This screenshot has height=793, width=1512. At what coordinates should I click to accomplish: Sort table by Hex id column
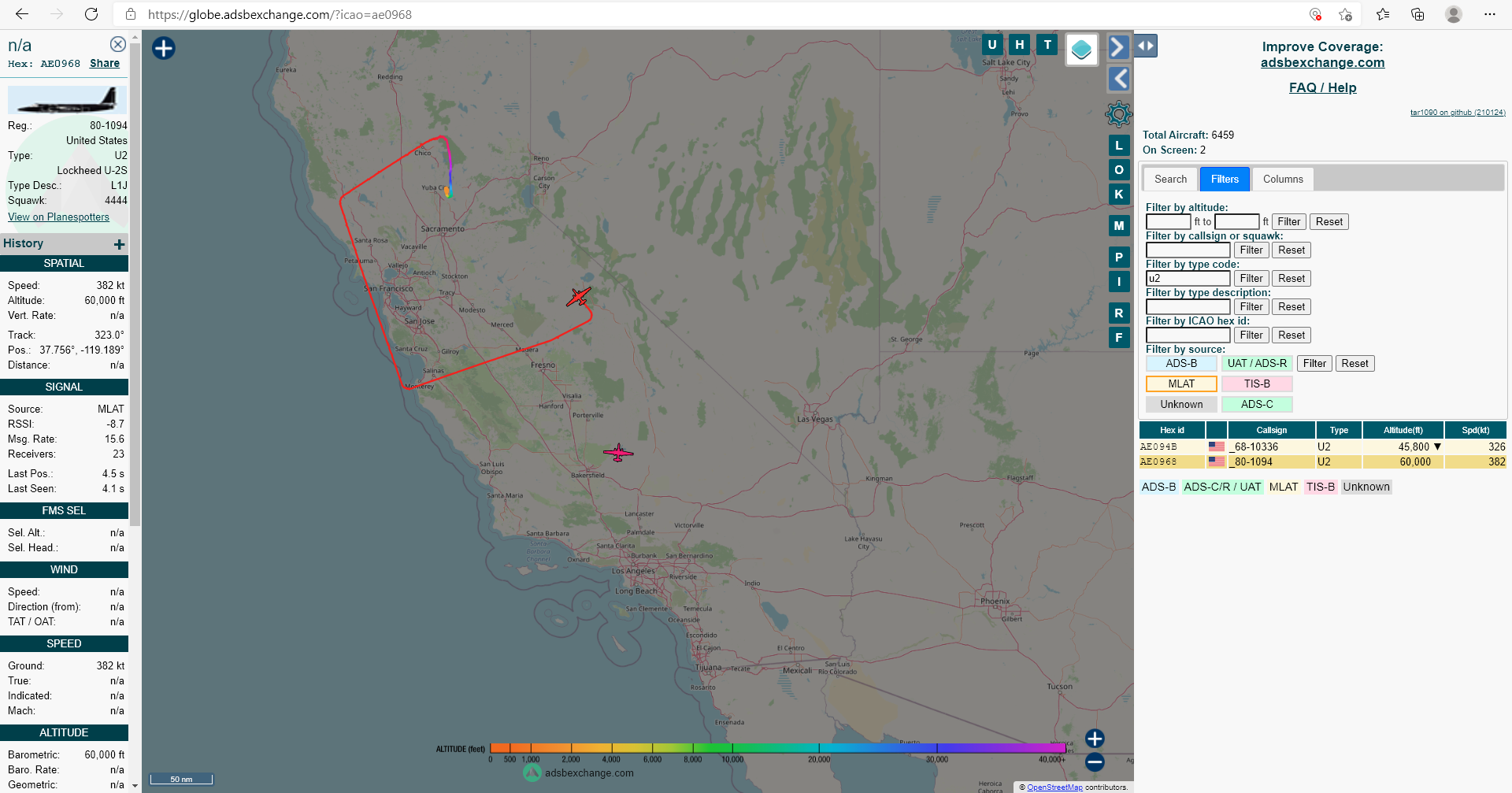pyautogui.click(x=1172, y=430)
